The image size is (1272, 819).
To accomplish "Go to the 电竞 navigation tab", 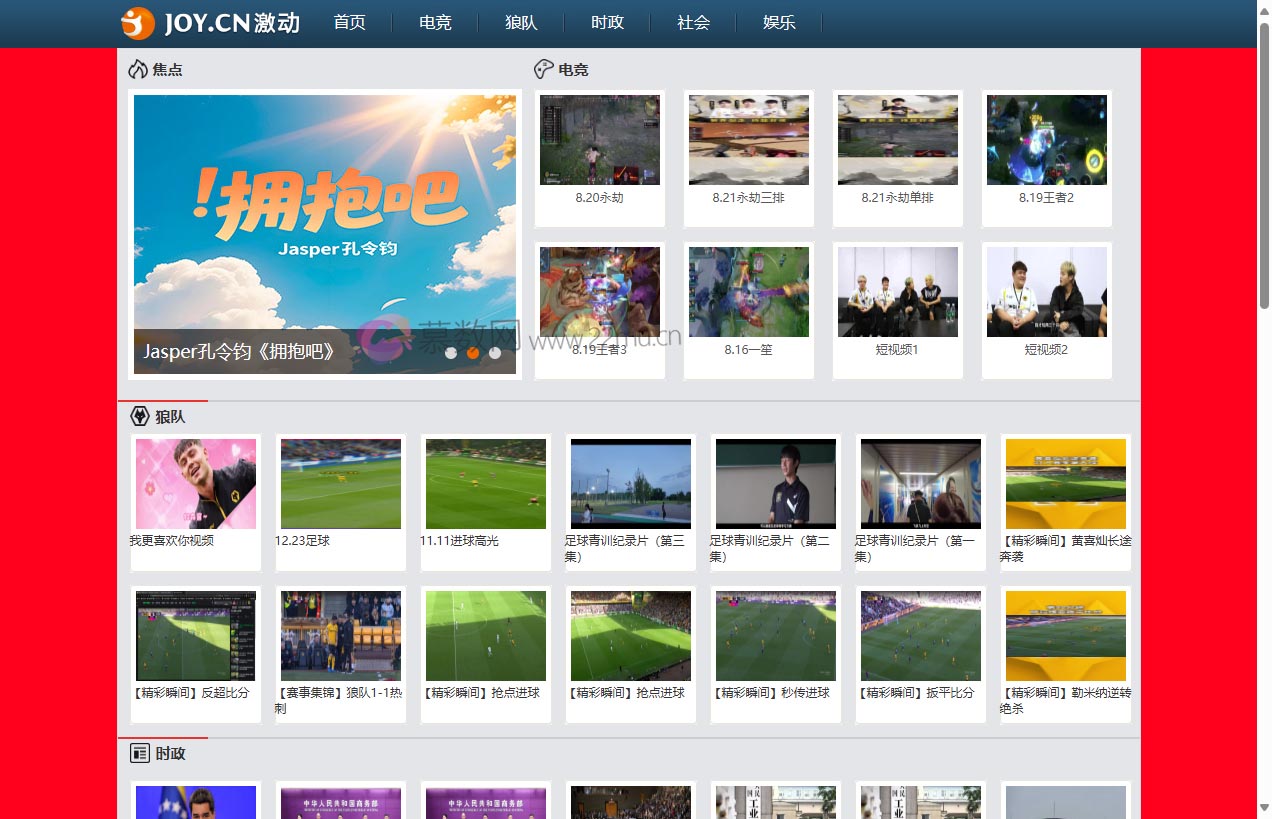I will click(435, 23).
